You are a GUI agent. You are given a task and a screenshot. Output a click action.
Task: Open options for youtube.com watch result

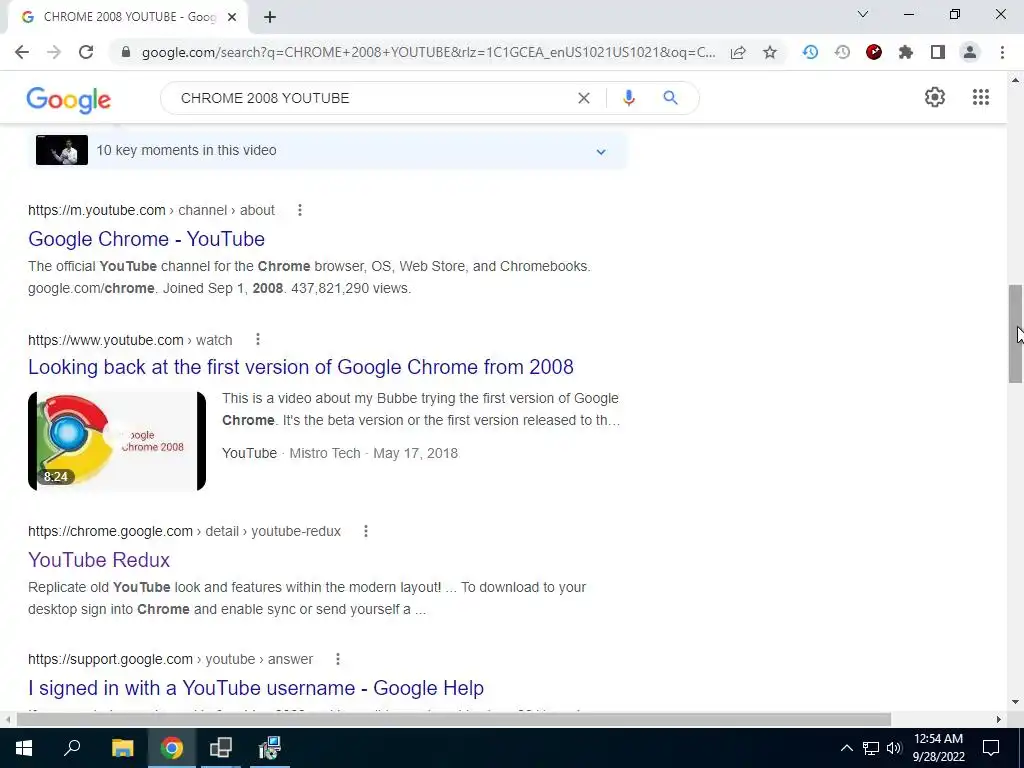[258, 340]
